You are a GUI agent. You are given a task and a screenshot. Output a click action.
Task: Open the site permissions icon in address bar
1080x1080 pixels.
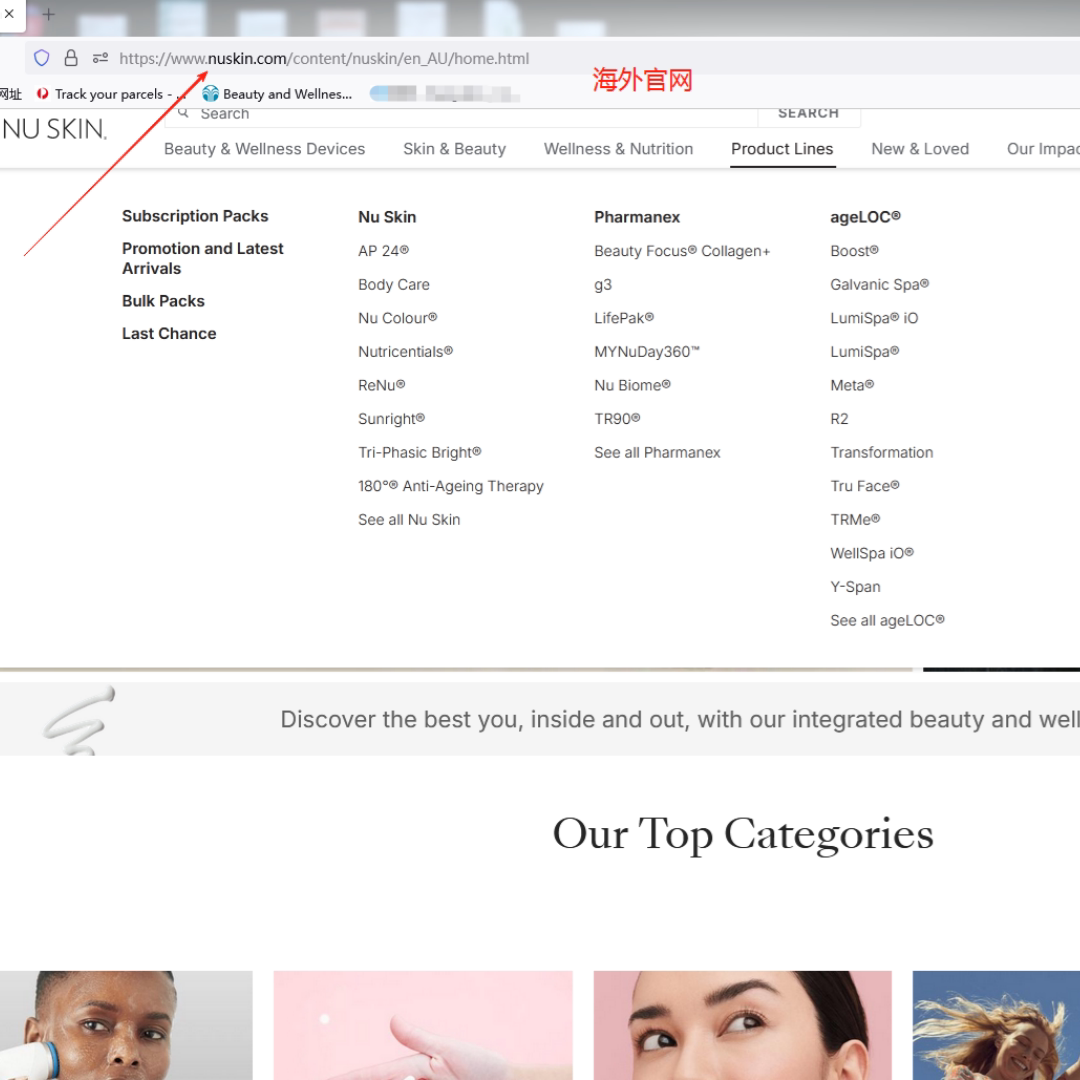(x=101, y=58)
